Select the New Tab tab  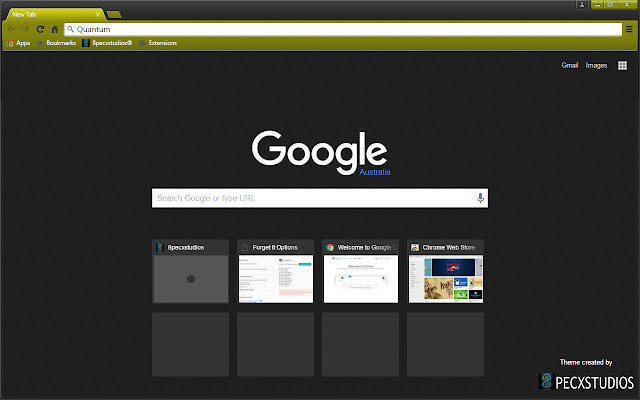click(55, 14)
